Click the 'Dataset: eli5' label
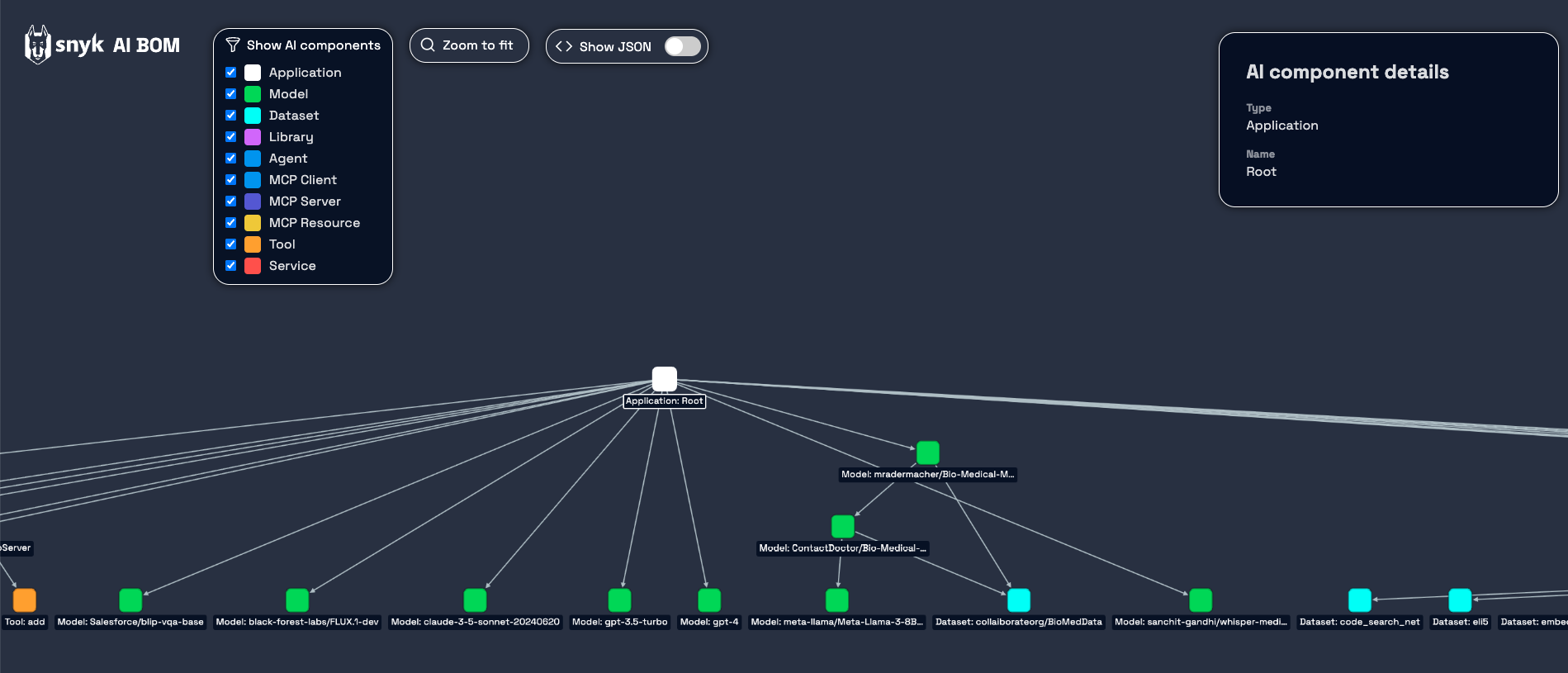The width and height of the screenshot is (1568, 673). (x=1460, y=622)
